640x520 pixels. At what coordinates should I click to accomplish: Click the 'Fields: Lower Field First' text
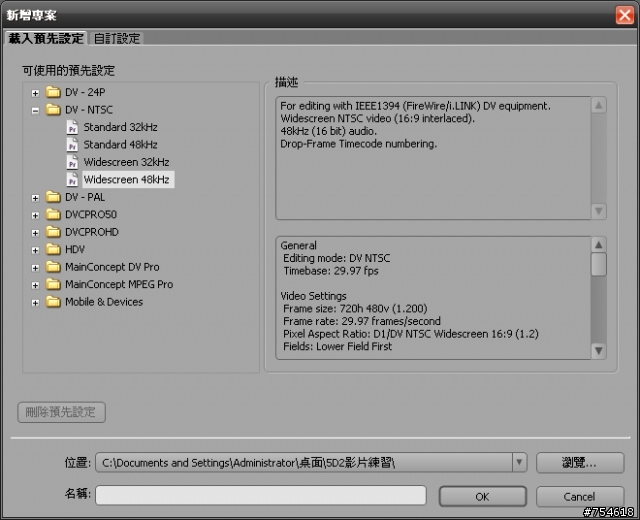point(338,347)
